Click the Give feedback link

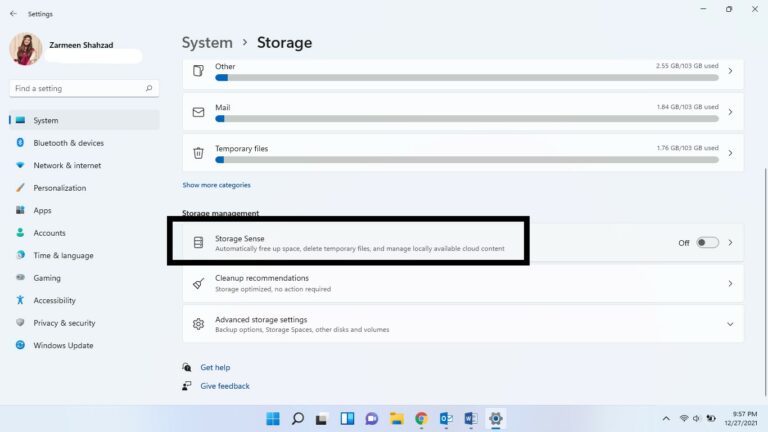tap(225, 386)
